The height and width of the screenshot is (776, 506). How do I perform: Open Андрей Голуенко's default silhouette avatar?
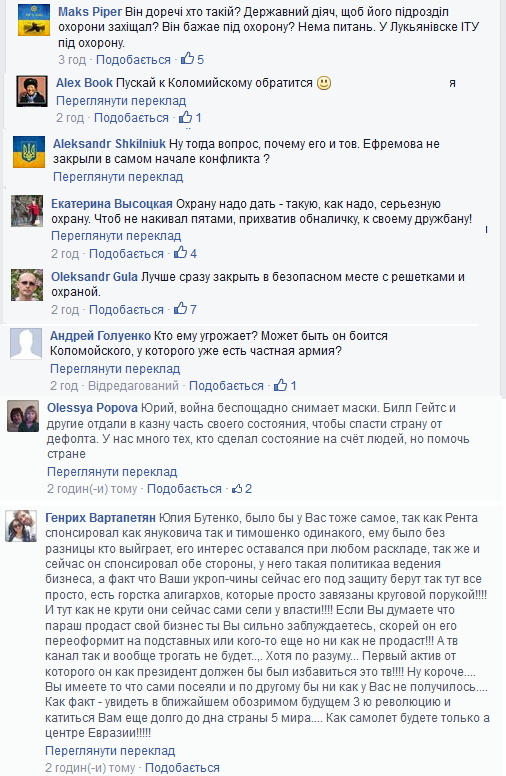(x=26, y=343)
